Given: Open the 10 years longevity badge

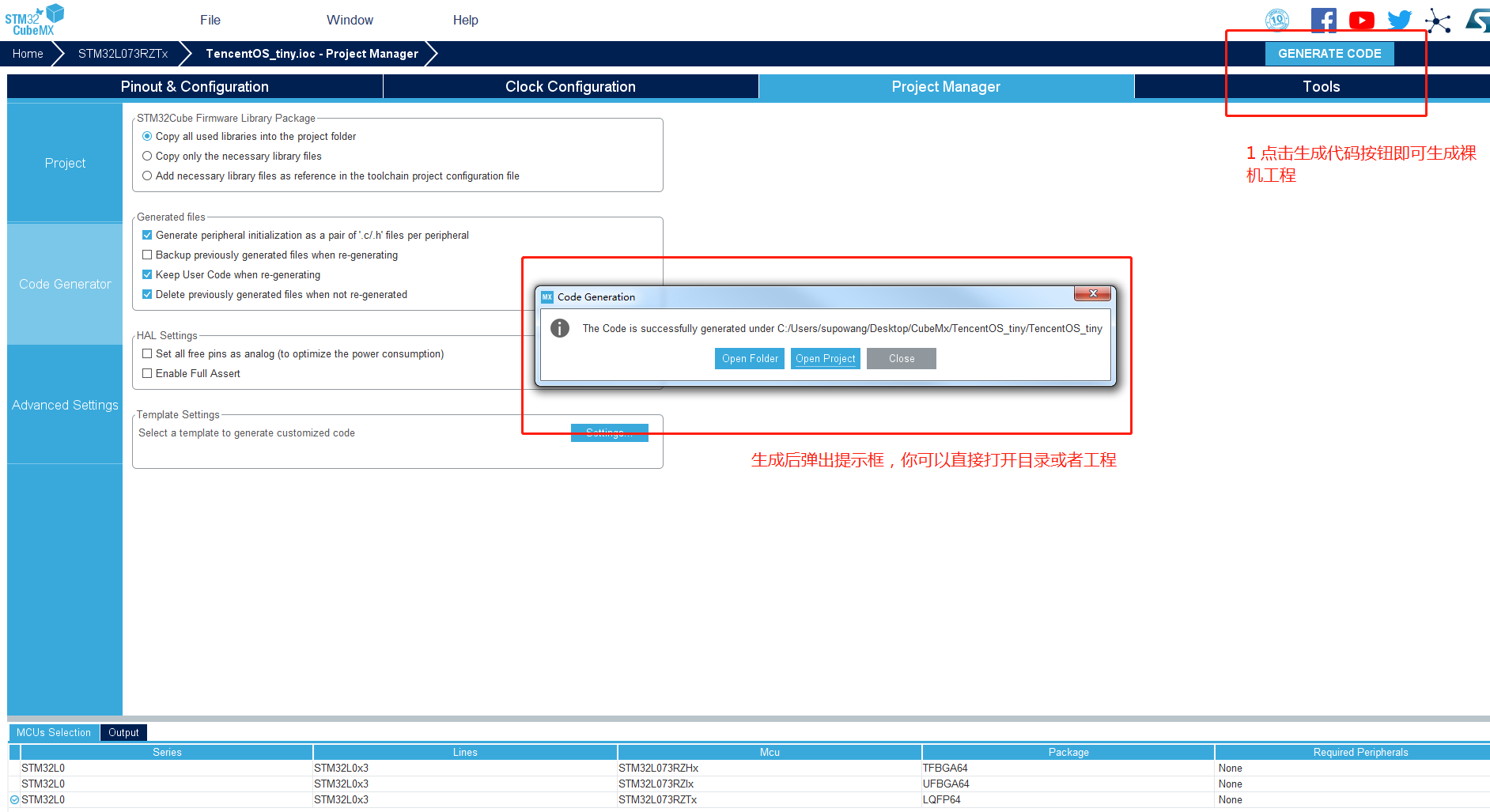Looking at the screenshot, I should pyautogui.click(x=1277, y=21).
